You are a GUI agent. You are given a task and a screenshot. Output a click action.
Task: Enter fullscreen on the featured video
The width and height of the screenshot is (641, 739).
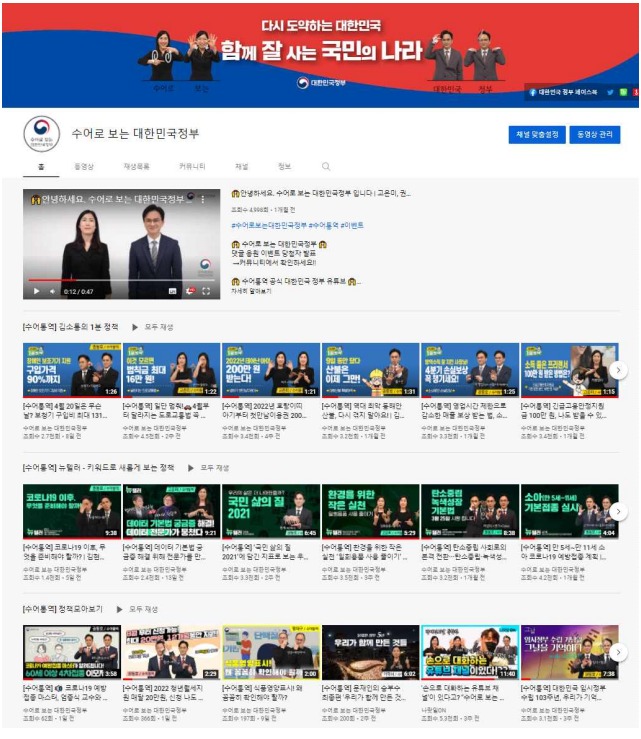pyautogui.click(x=207, y=291)
